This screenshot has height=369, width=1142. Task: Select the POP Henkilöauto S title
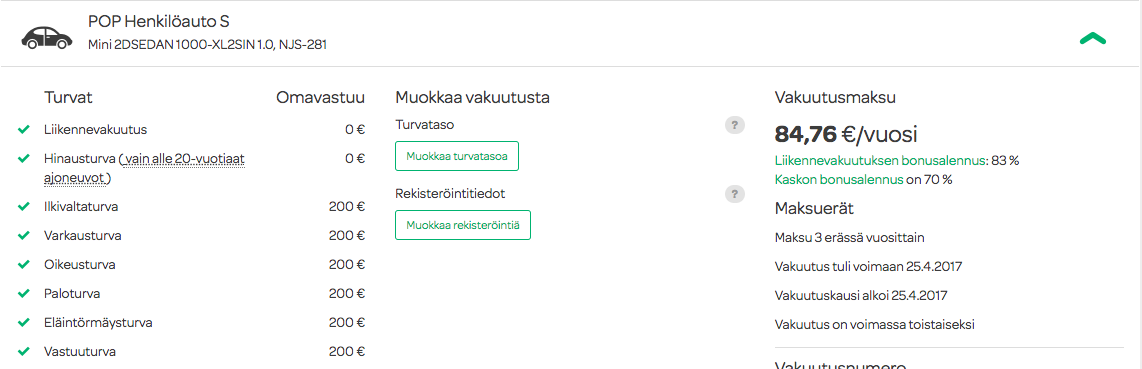tap(159, 22)
